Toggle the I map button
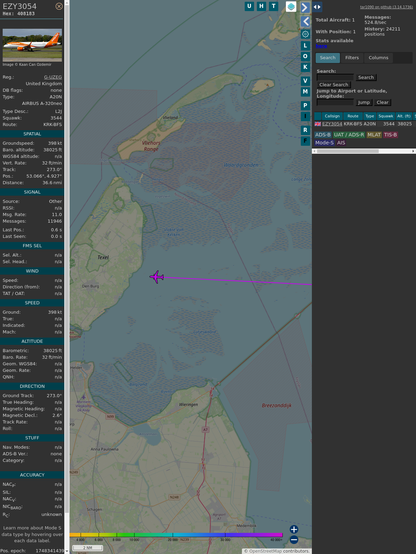This screenshot has height=554, width=416. click(x=305, y=116)
